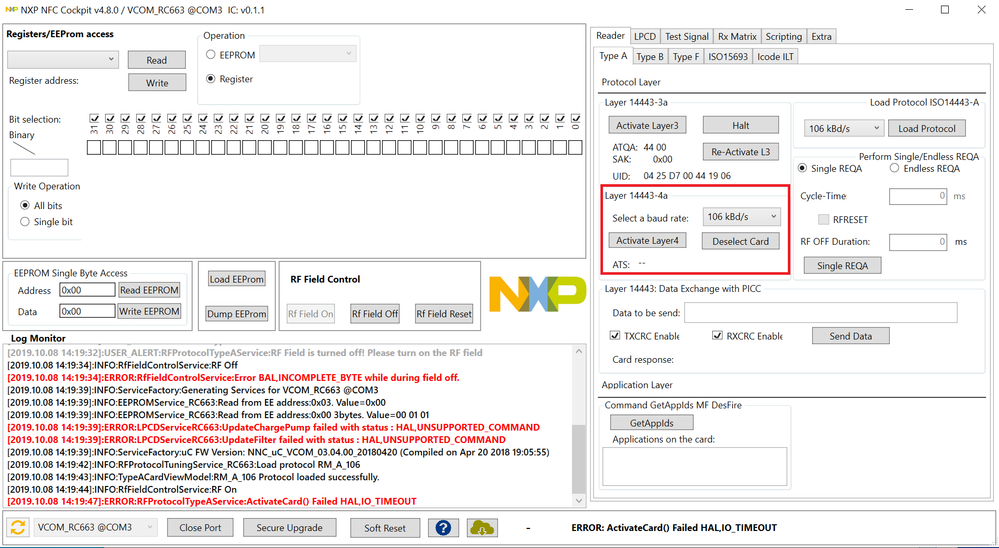Viewport: 999px width, 548px height.
Task: Click GetAppIds button
Action: [x=652, y=422]
